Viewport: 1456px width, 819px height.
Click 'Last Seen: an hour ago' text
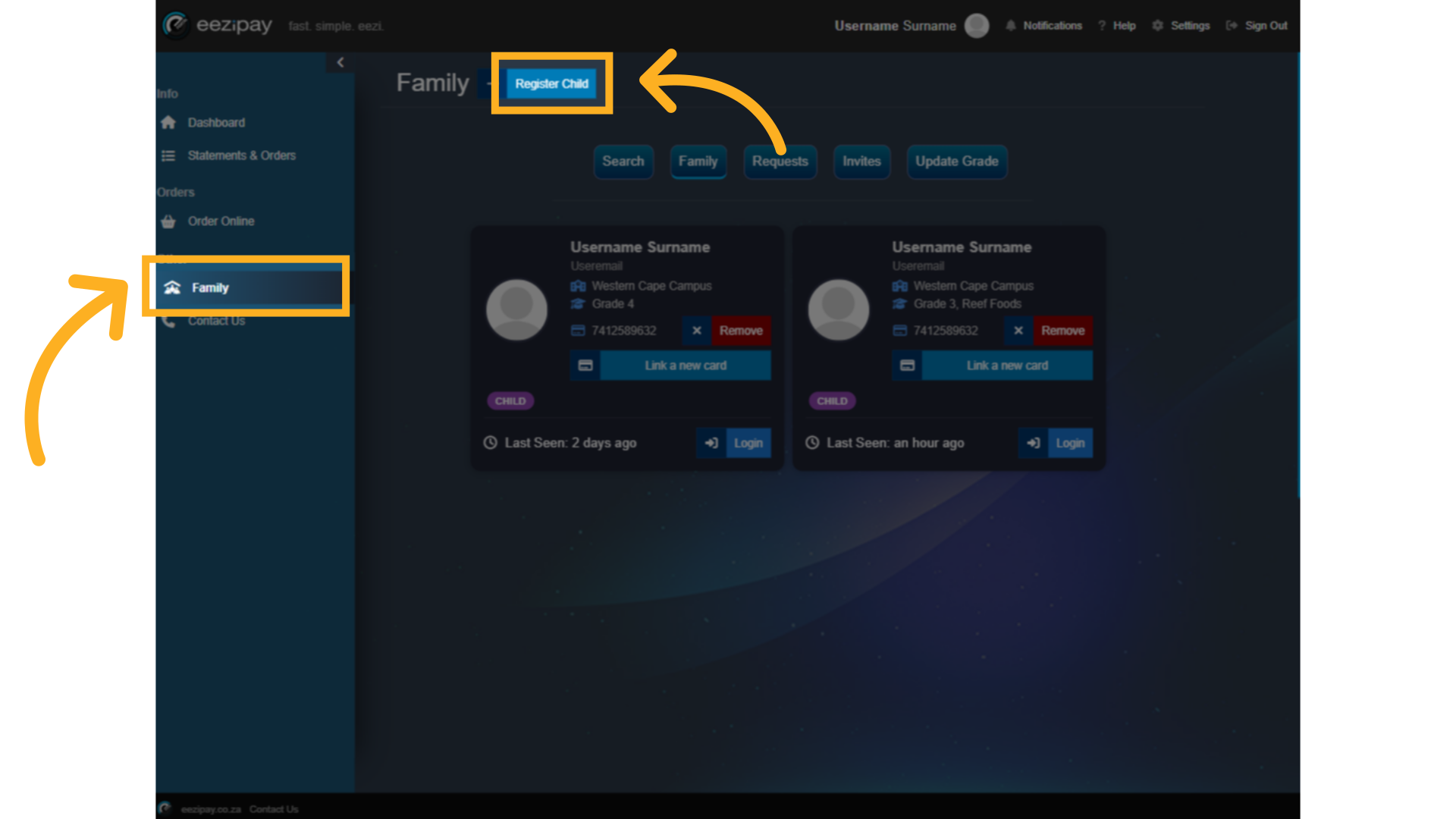point(895,443)
